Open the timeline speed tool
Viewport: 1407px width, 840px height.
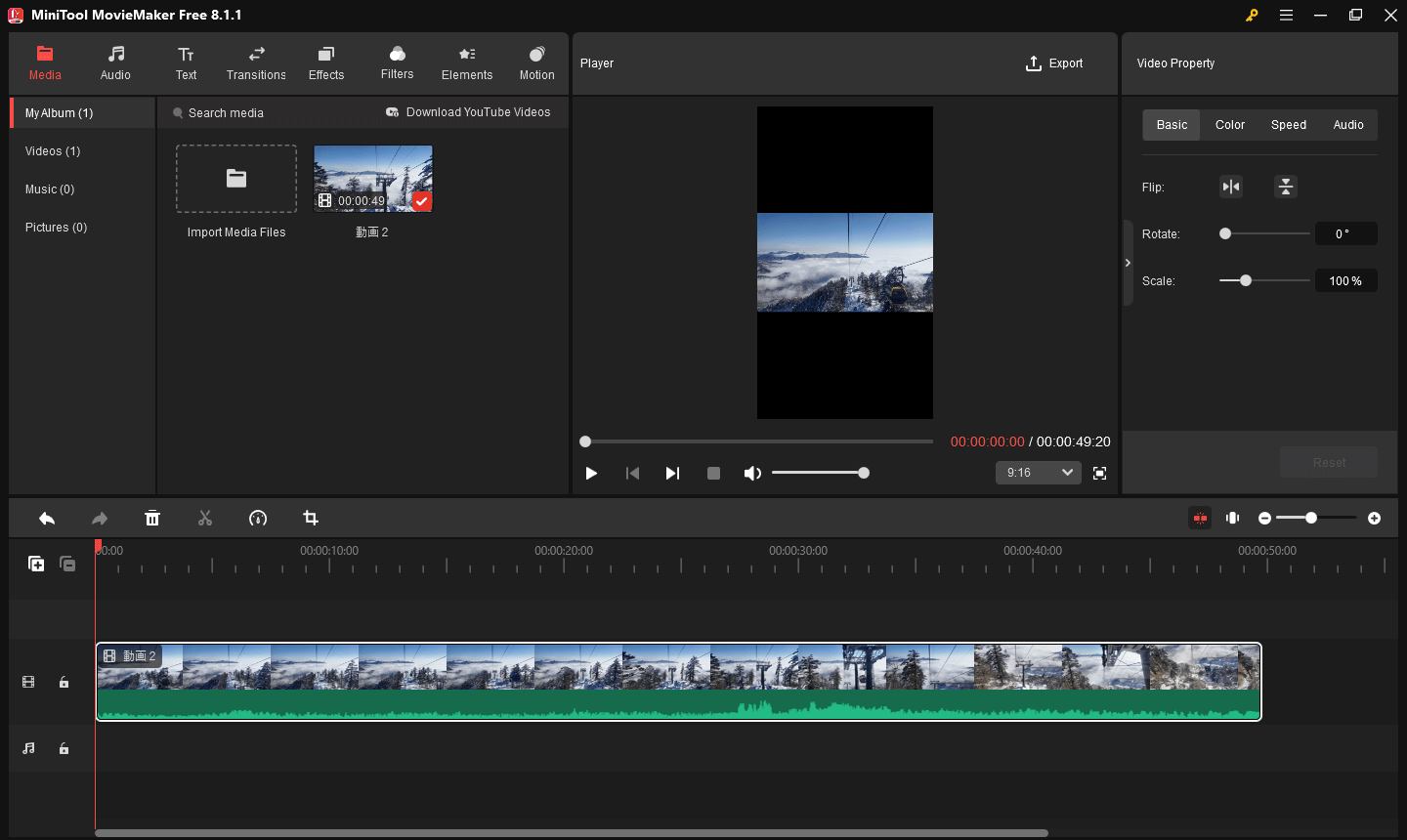(x=258, y=518)
